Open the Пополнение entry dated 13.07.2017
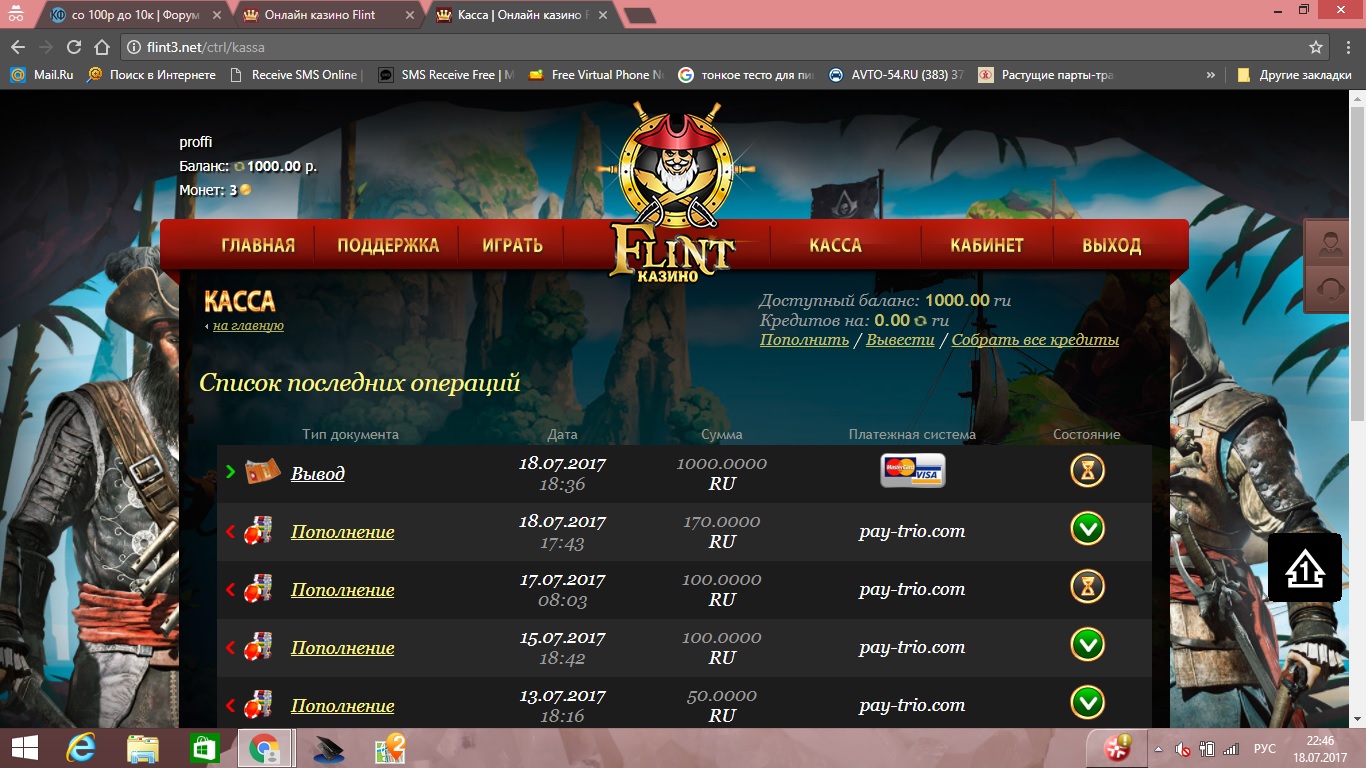This screenshot has width=1366, height=768. tap(342, 705)
